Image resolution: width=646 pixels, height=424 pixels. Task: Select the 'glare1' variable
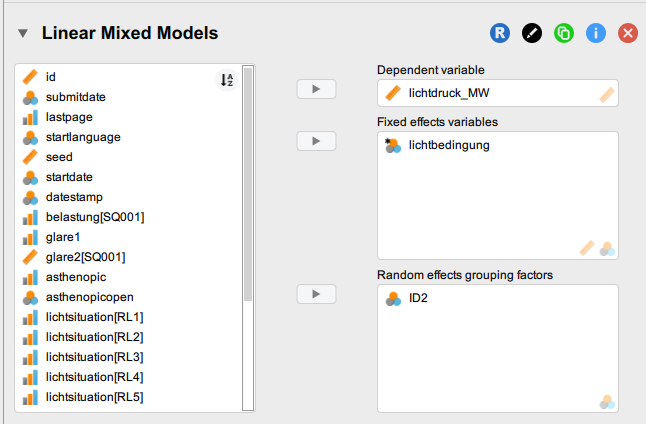[63, 237]
